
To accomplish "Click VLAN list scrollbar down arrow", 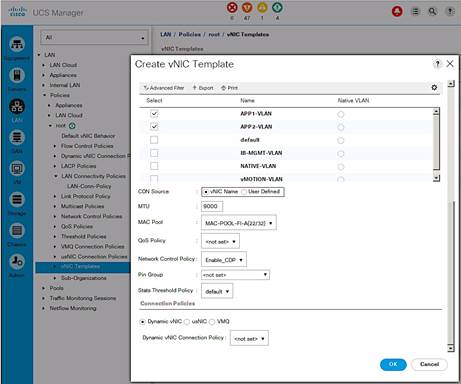I will click(436, 178).
